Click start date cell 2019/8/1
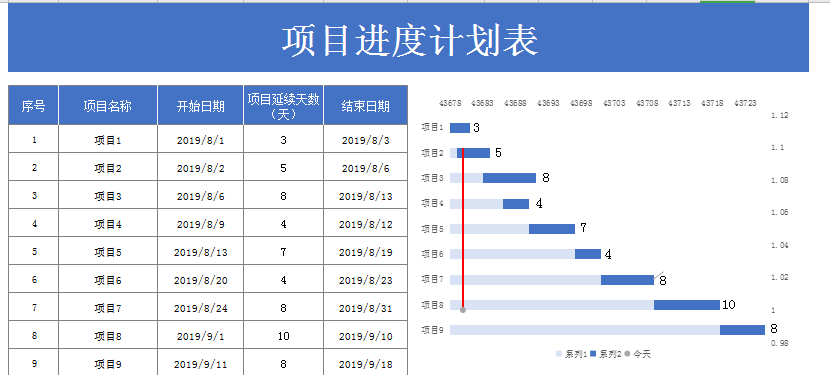This screenshot has width=830, height=375. click(201, 140)
